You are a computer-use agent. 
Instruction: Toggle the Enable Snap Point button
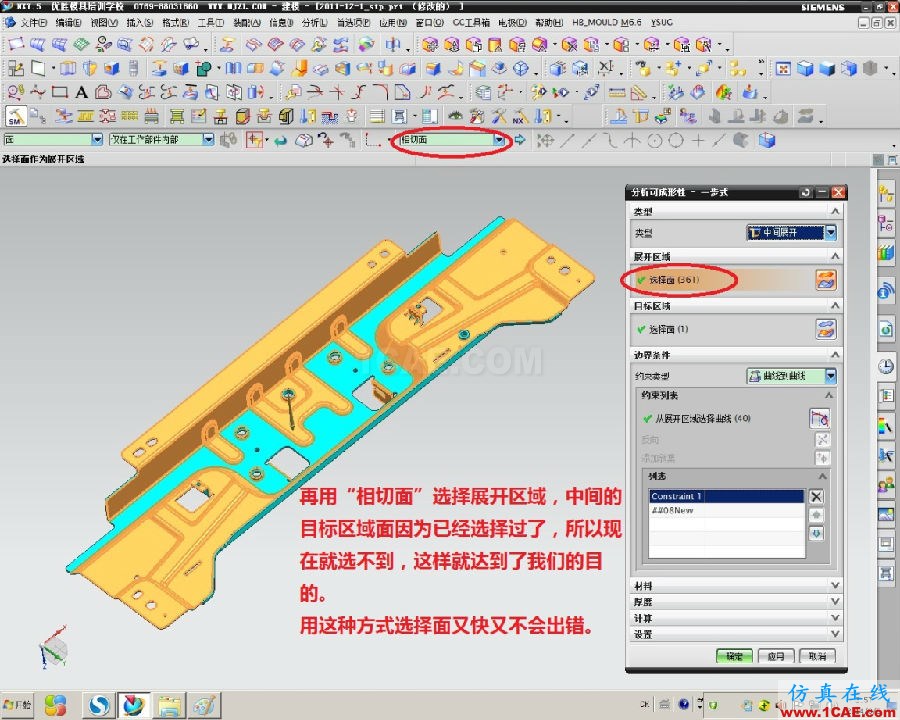pyautogui.click(x=545, y=140)
